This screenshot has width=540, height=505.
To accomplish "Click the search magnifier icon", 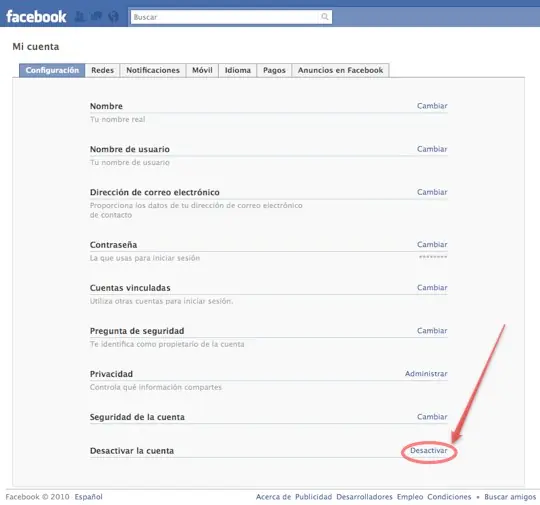I will (x=324, y=17).
